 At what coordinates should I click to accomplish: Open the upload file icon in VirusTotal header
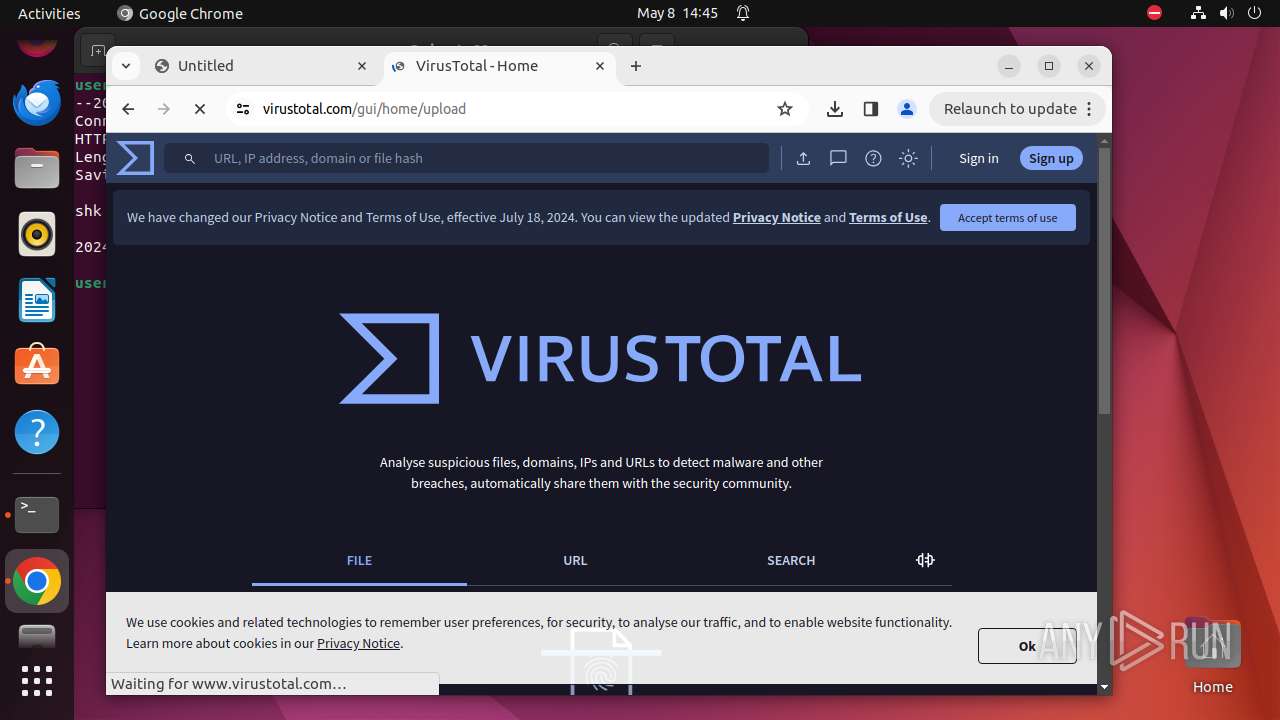point(803,158)
